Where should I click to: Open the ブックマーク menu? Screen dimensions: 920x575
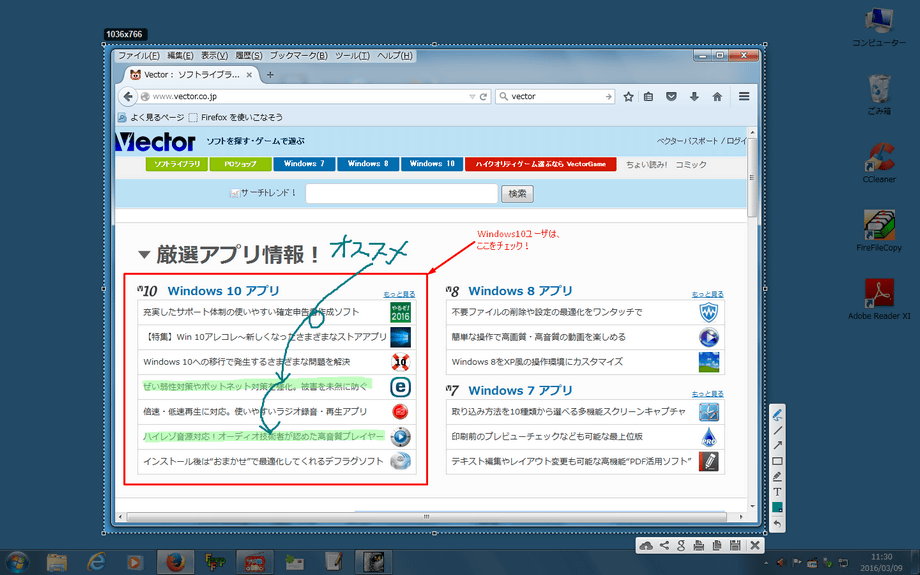pos(298,55)
